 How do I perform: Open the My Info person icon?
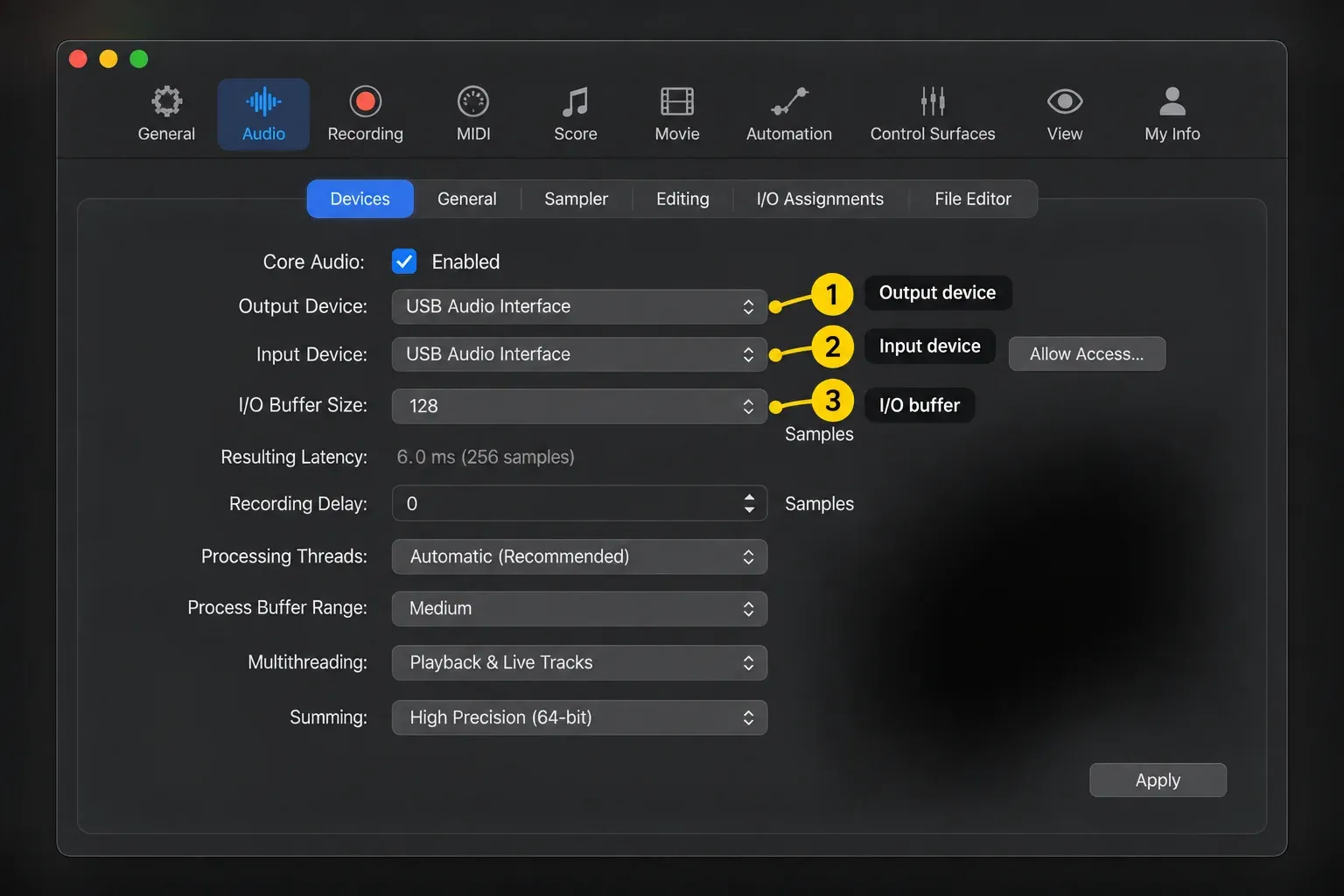1172,101
